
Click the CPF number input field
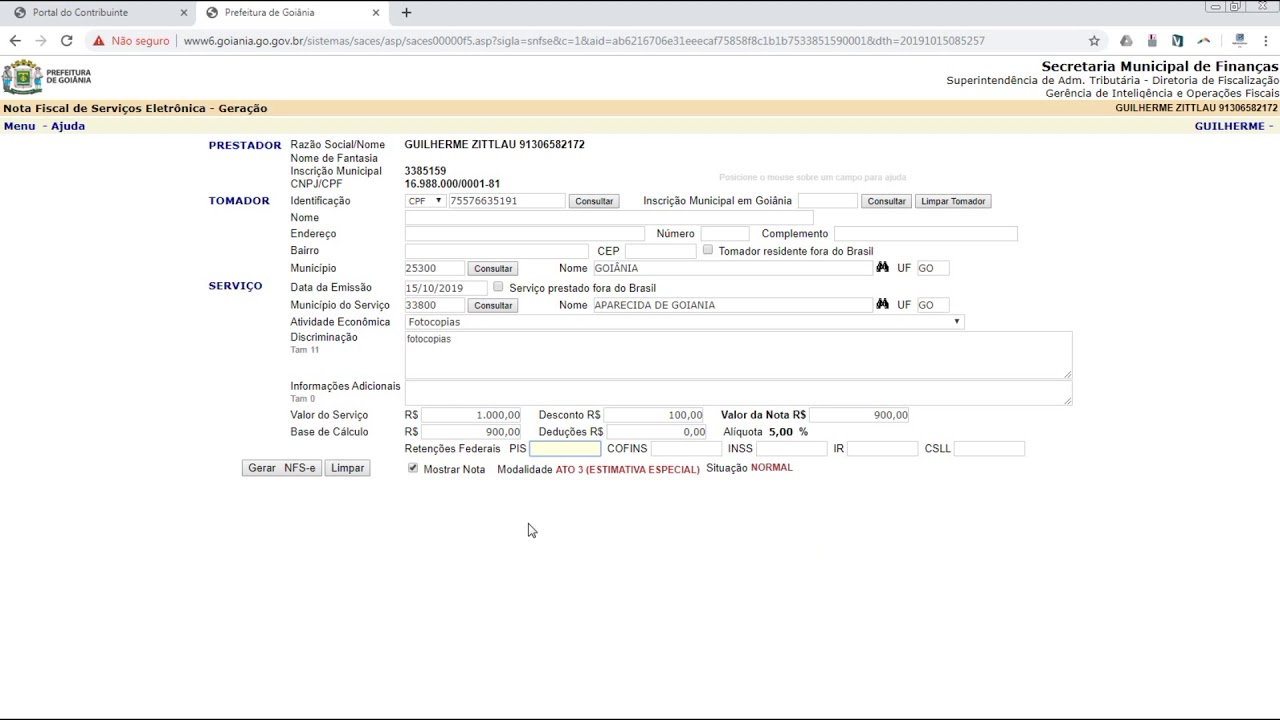[507, 201]
